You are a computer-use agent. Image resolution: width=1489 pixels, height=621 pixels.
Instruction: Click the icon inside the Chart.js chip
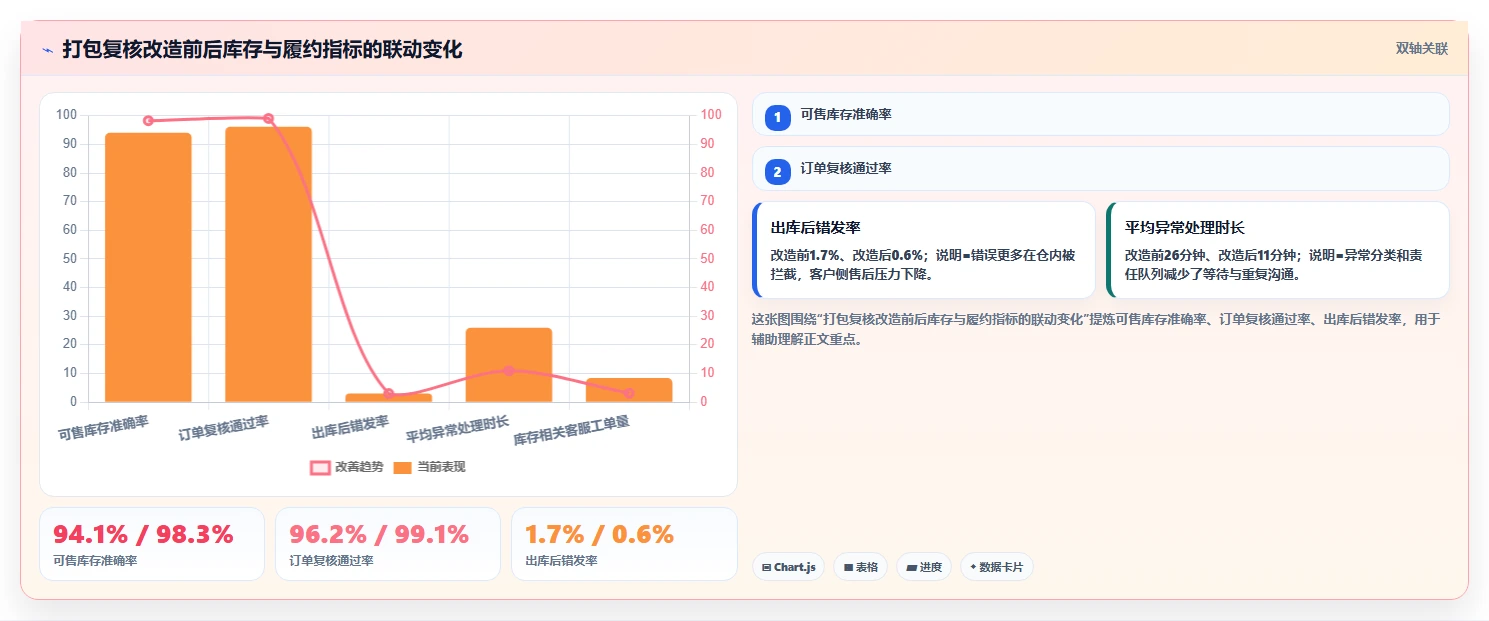pyautogui.click(x=766, y=567)
